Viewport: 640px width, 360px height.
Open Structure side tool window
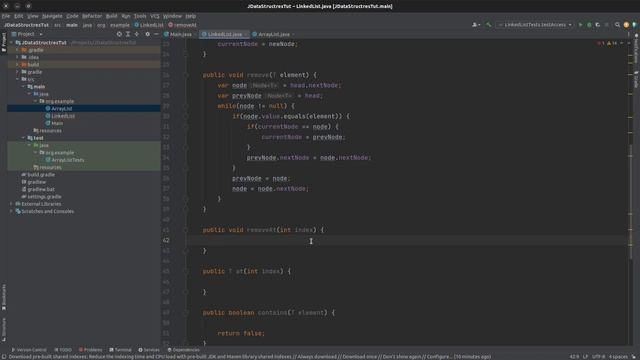click(x=4, y=330)
